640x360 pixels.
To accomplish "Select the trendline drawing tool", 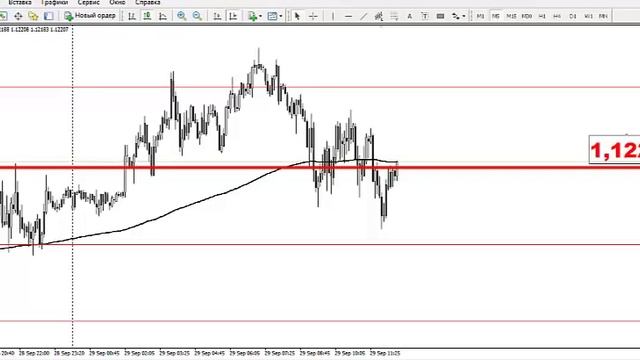I will pos(363,16).
